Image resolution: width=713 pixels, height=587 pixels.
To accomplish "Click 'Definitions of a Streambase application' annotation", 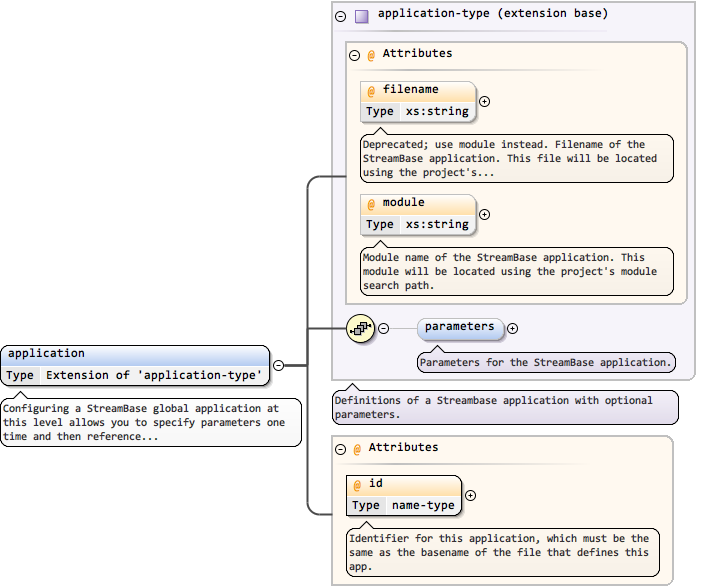I will click(x=505, y=407).
